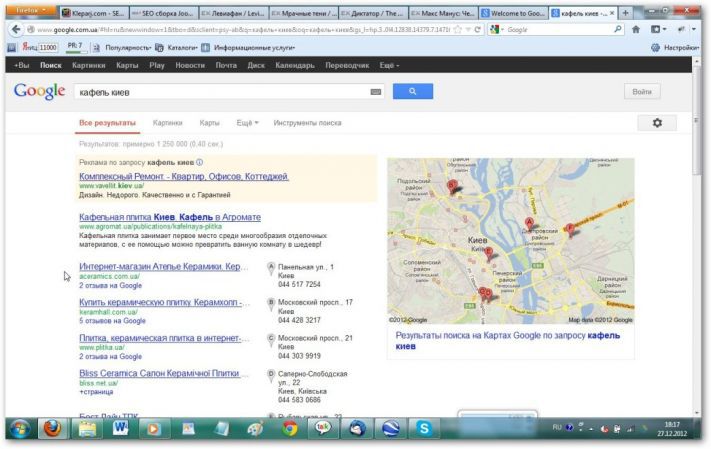Viewport: 711px width, 449px height.
Task: Click the кафель киев search field
Action: pos(224,92)
